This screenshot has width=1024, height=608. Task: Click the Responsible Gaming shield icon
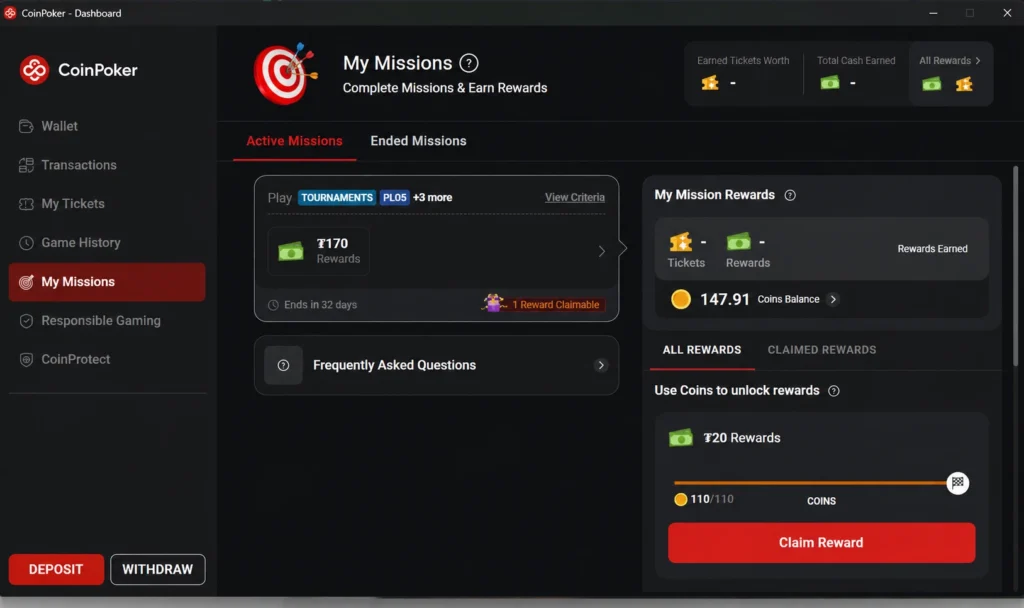click(x=26, y=321)
